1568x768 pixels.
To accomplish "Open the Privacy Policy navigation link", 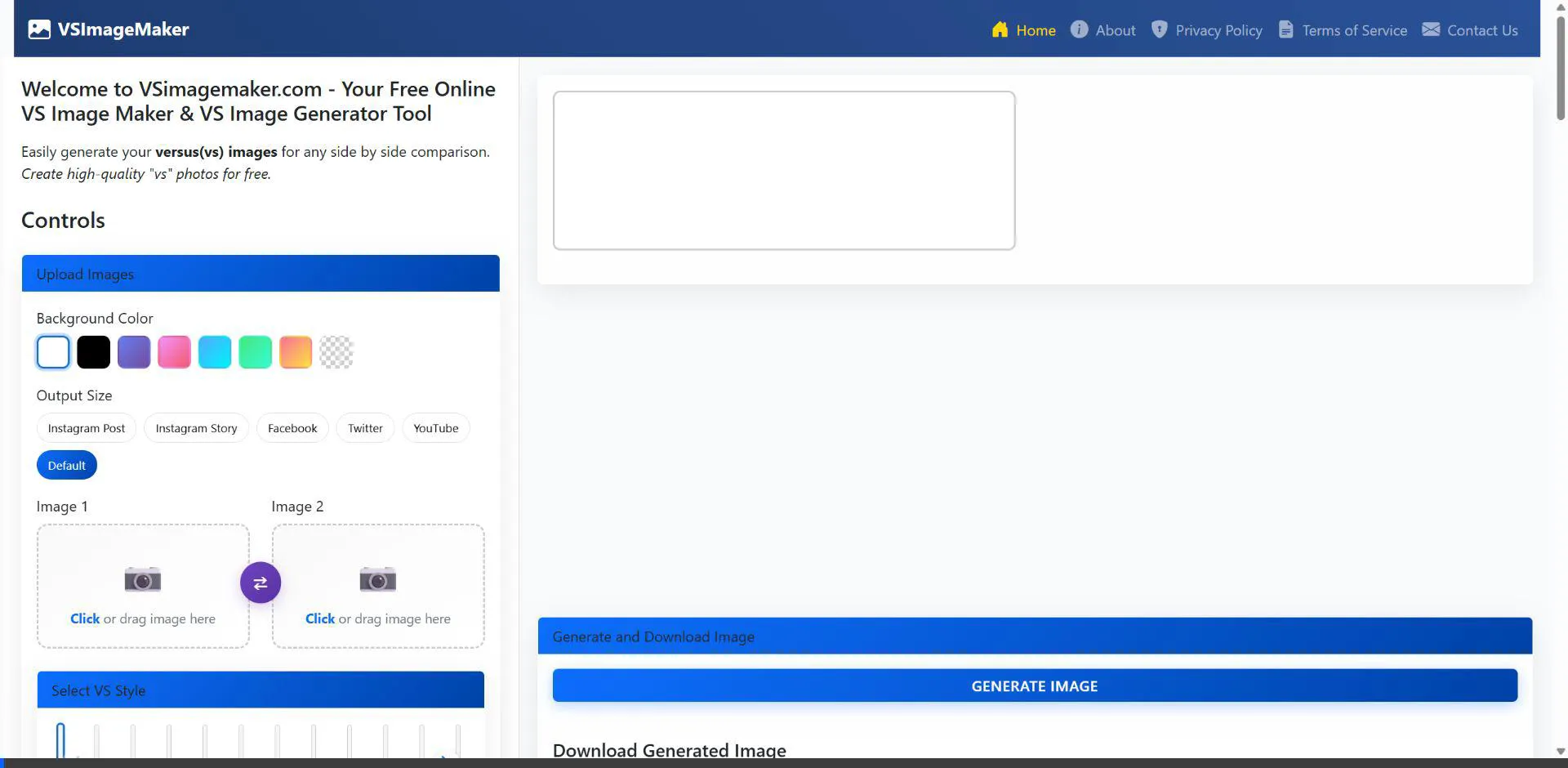I will click(1218, 30).
